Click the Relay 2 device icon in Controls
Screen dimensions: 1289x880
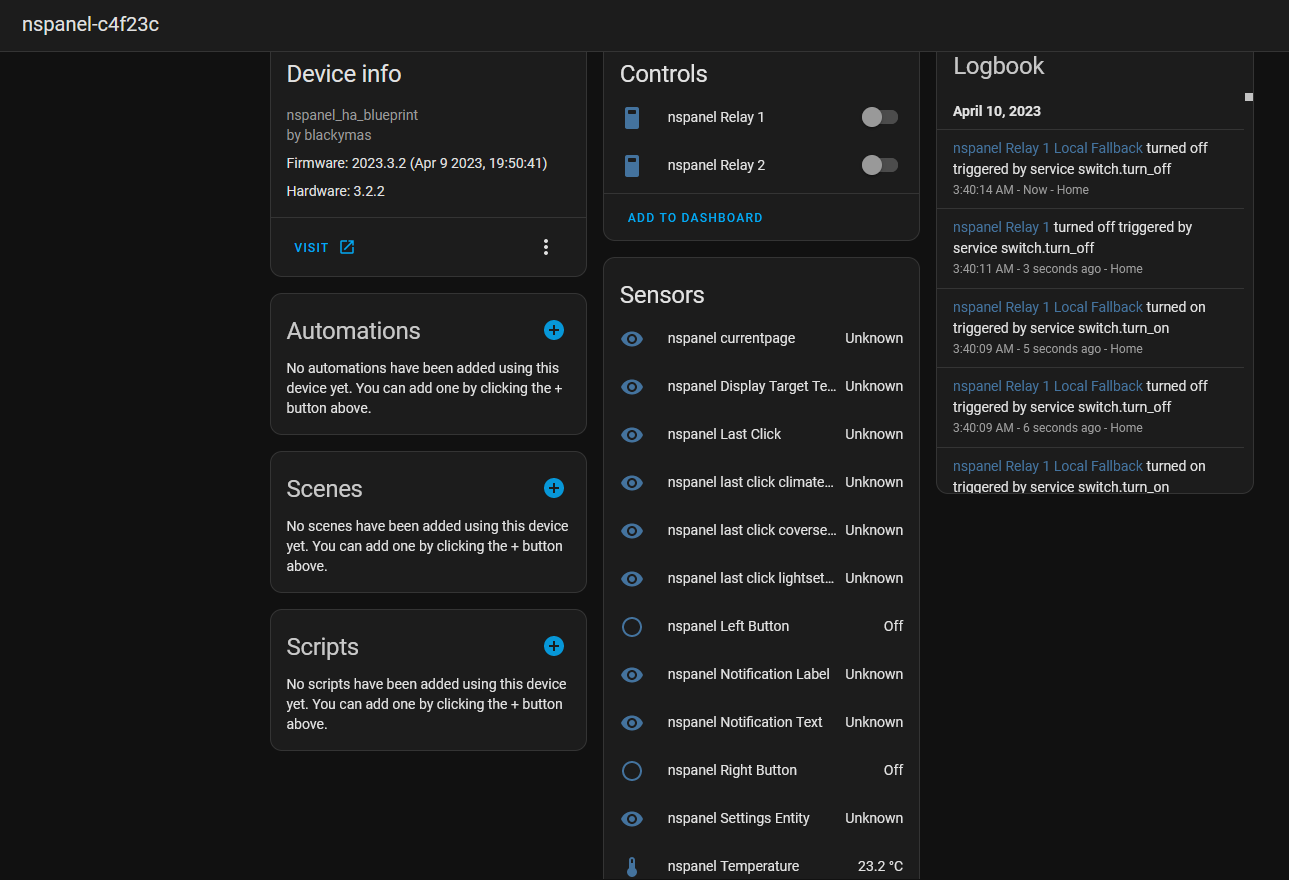click(632, 165)
